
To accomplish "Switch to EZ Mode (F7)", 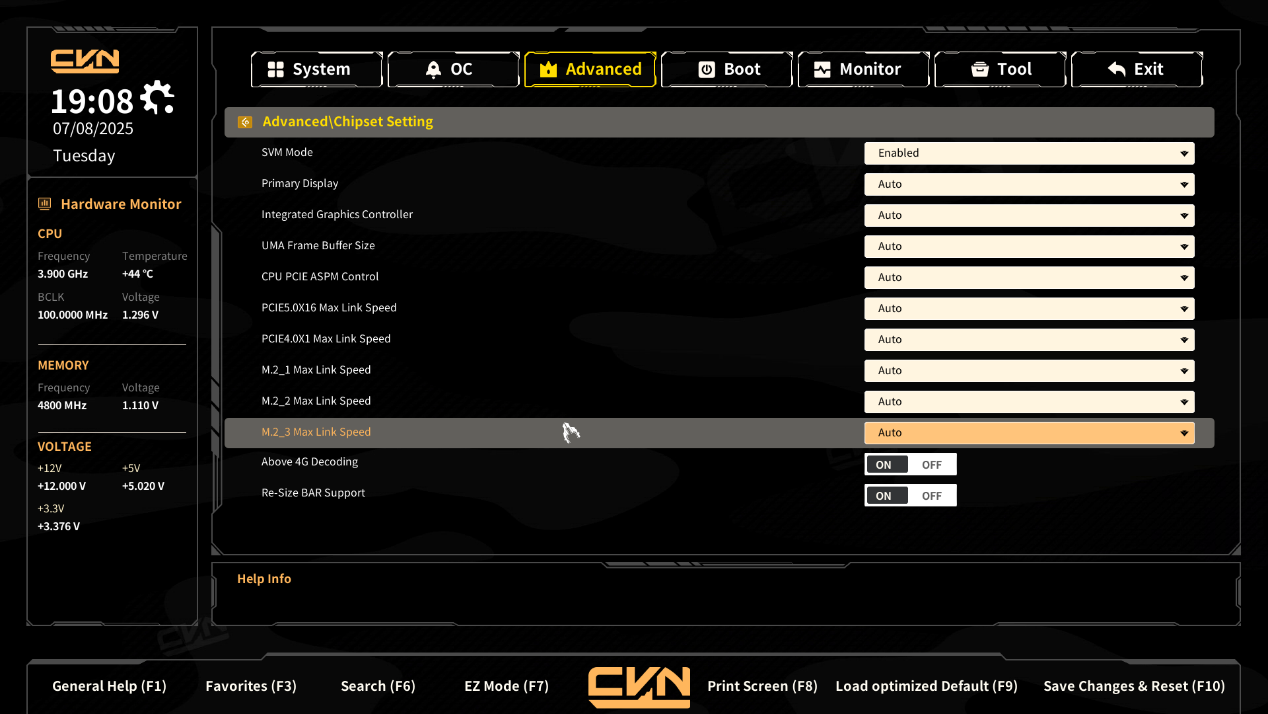I will pyautogui.click(x=507, y=686).
